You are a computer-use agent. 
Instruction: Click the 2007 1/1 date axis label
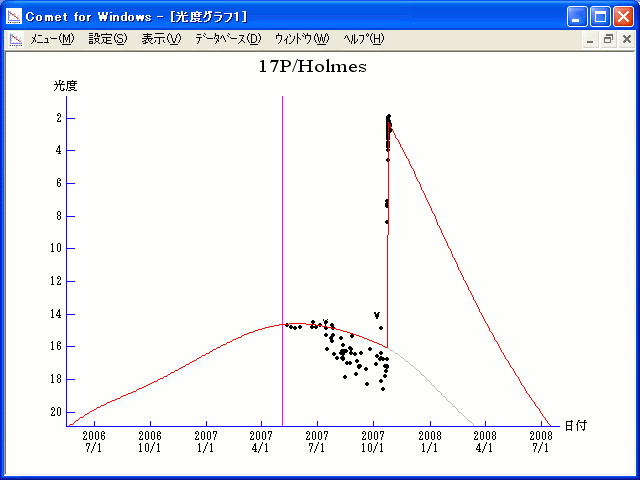(206, 442)
